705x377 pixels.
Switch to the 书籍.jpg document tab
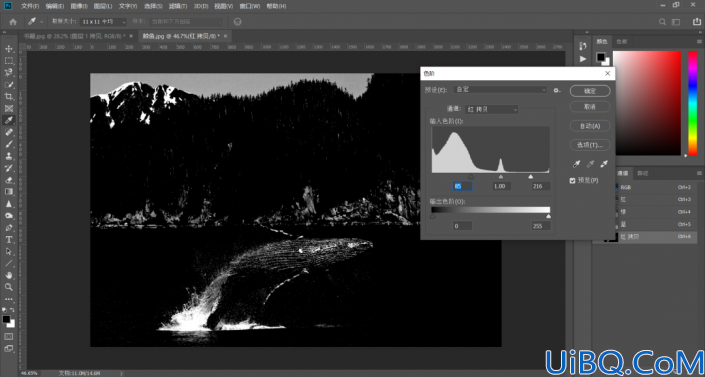point(74,36)
